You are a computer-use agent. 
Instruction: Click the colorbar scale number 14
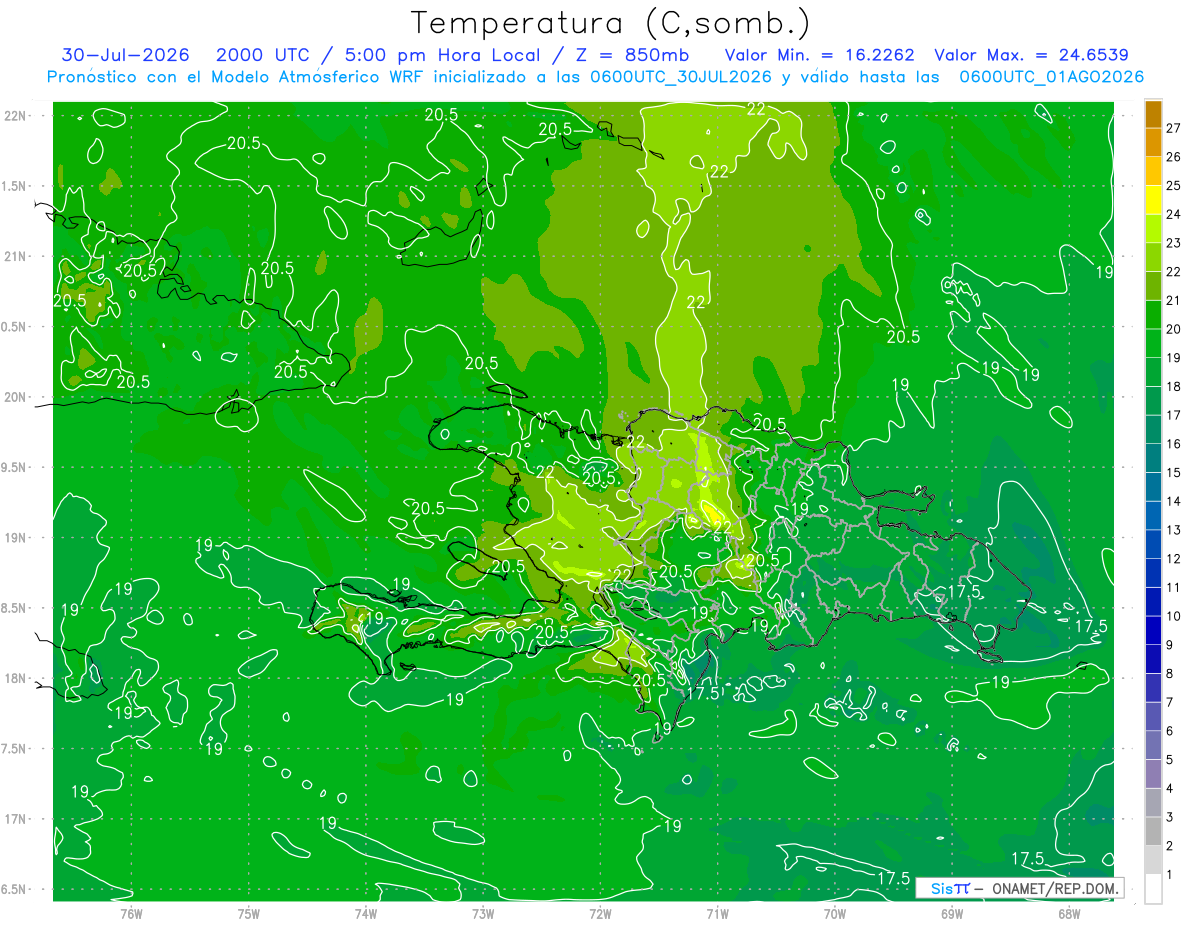click(1173, 501)
